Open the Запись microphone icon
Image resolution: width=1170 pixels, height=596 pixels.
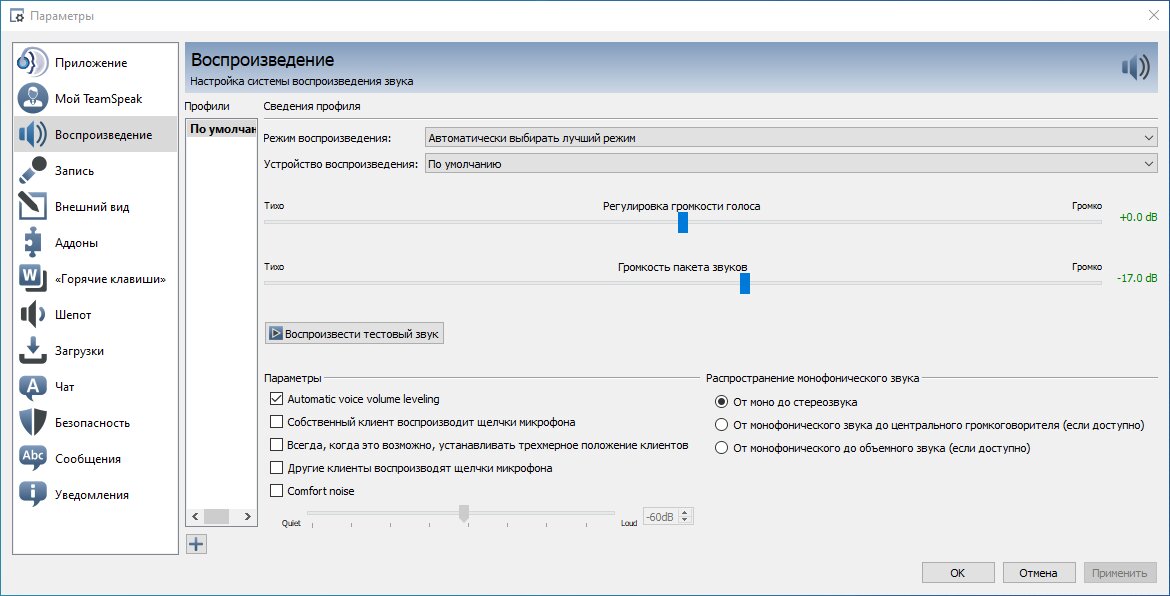tap(32, 171)
